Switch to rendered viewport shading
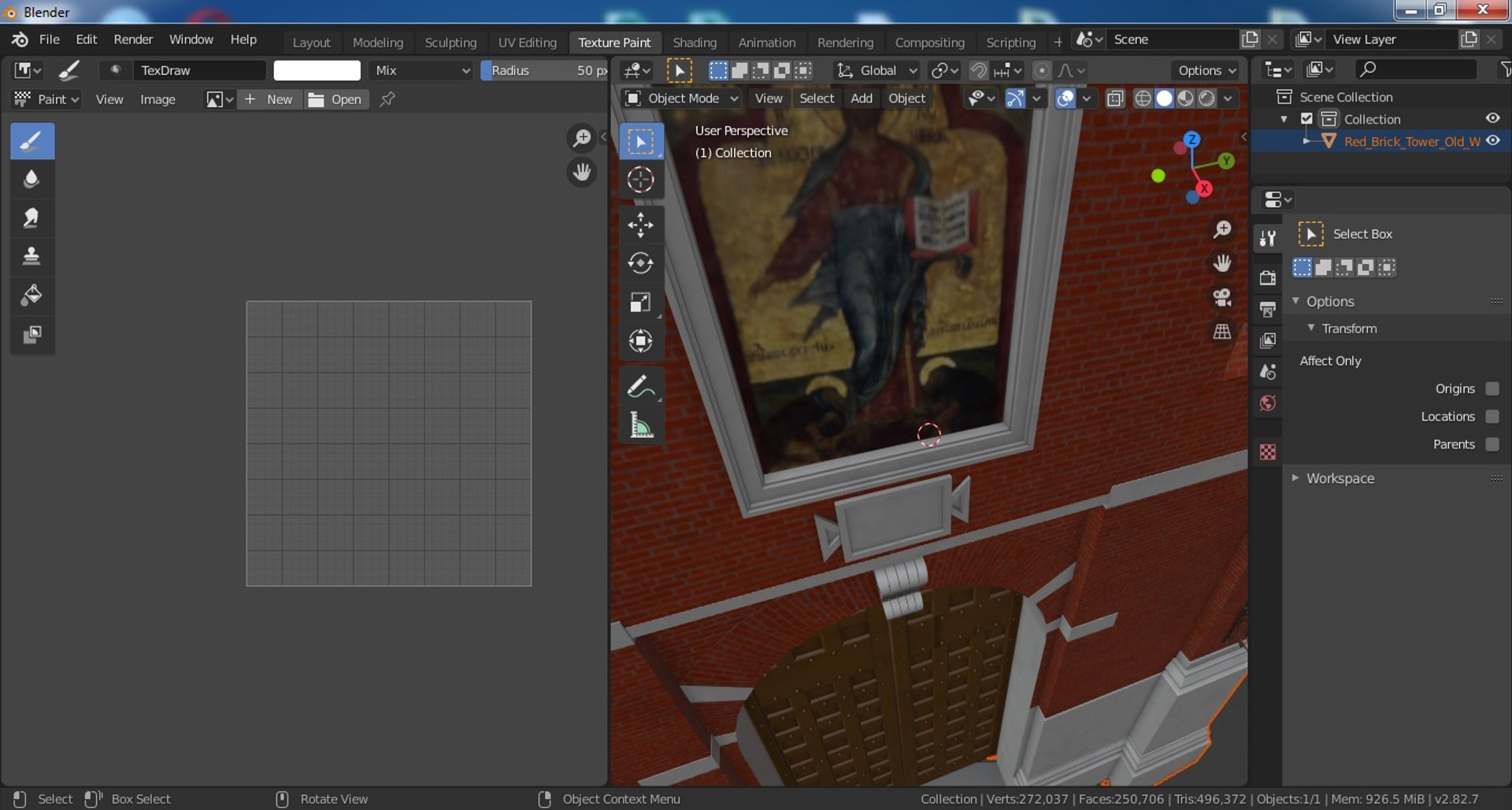Image resolution: width=1512 pixels, height=810 pixels. pos(1206,98)
